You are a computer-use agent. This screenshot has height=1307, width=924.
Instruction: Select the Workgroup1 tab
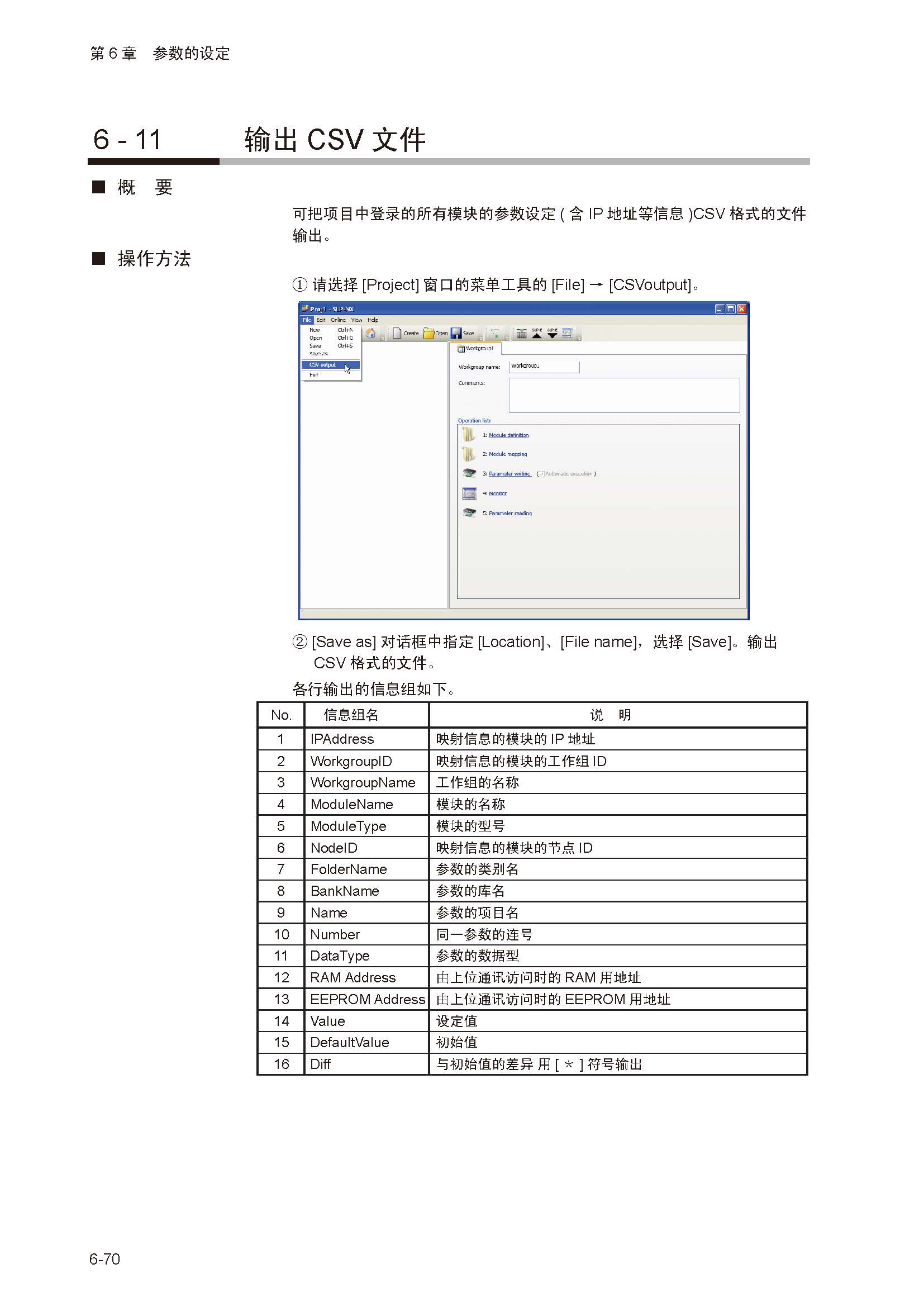475,348
